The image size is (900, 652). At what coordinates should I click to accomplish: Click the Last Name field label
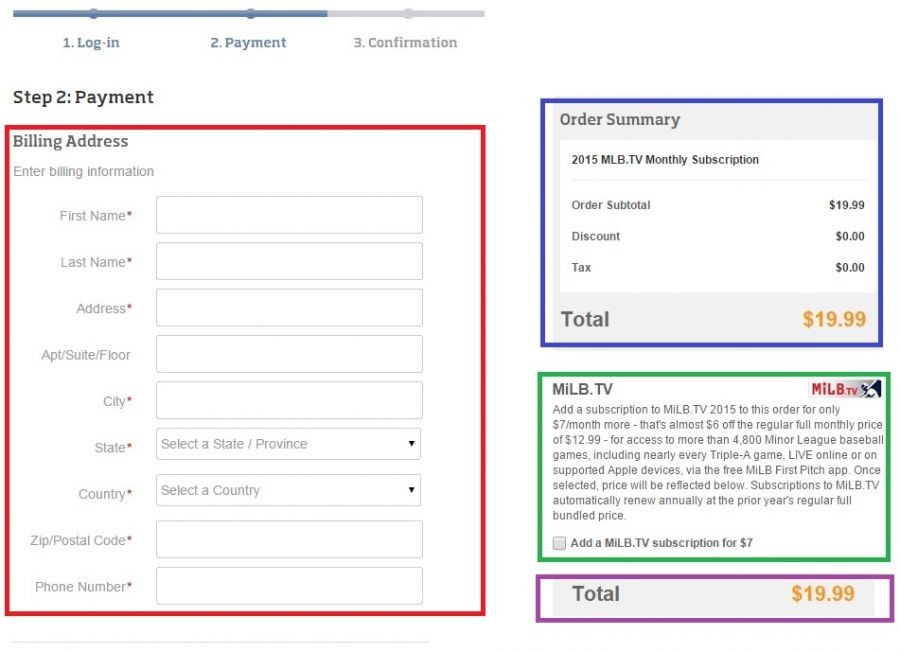[x=96, y=262]
